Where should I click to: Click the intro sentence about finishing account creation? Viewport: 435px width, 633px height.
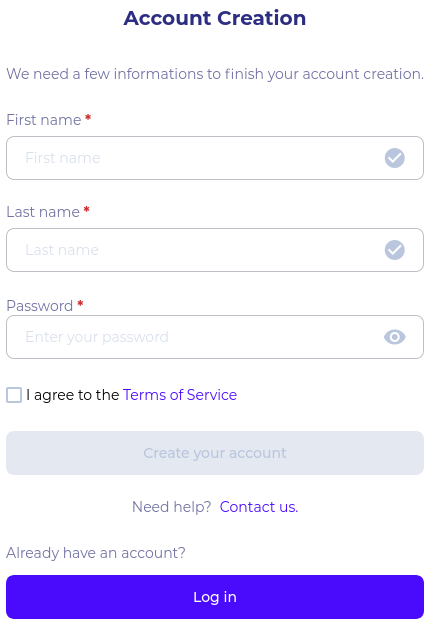click(x=215, y=74)
